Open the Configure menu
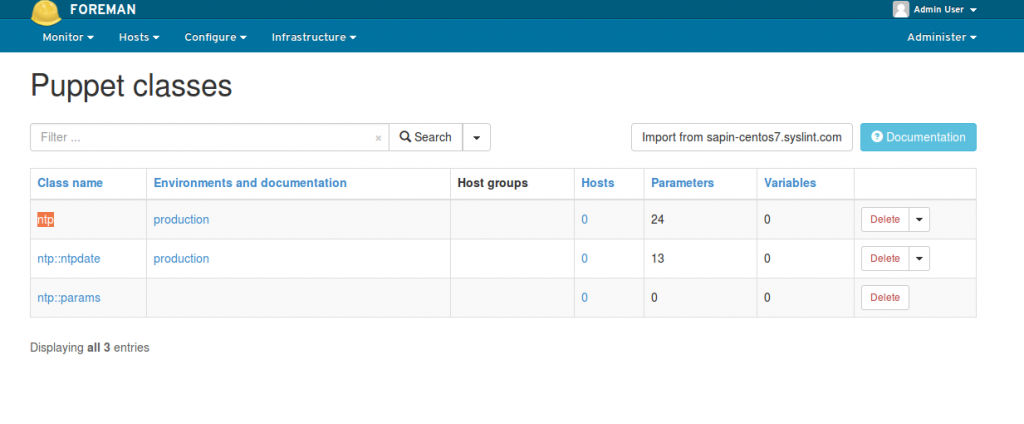This screenshot has width=1024, height=424. point(216,37)
